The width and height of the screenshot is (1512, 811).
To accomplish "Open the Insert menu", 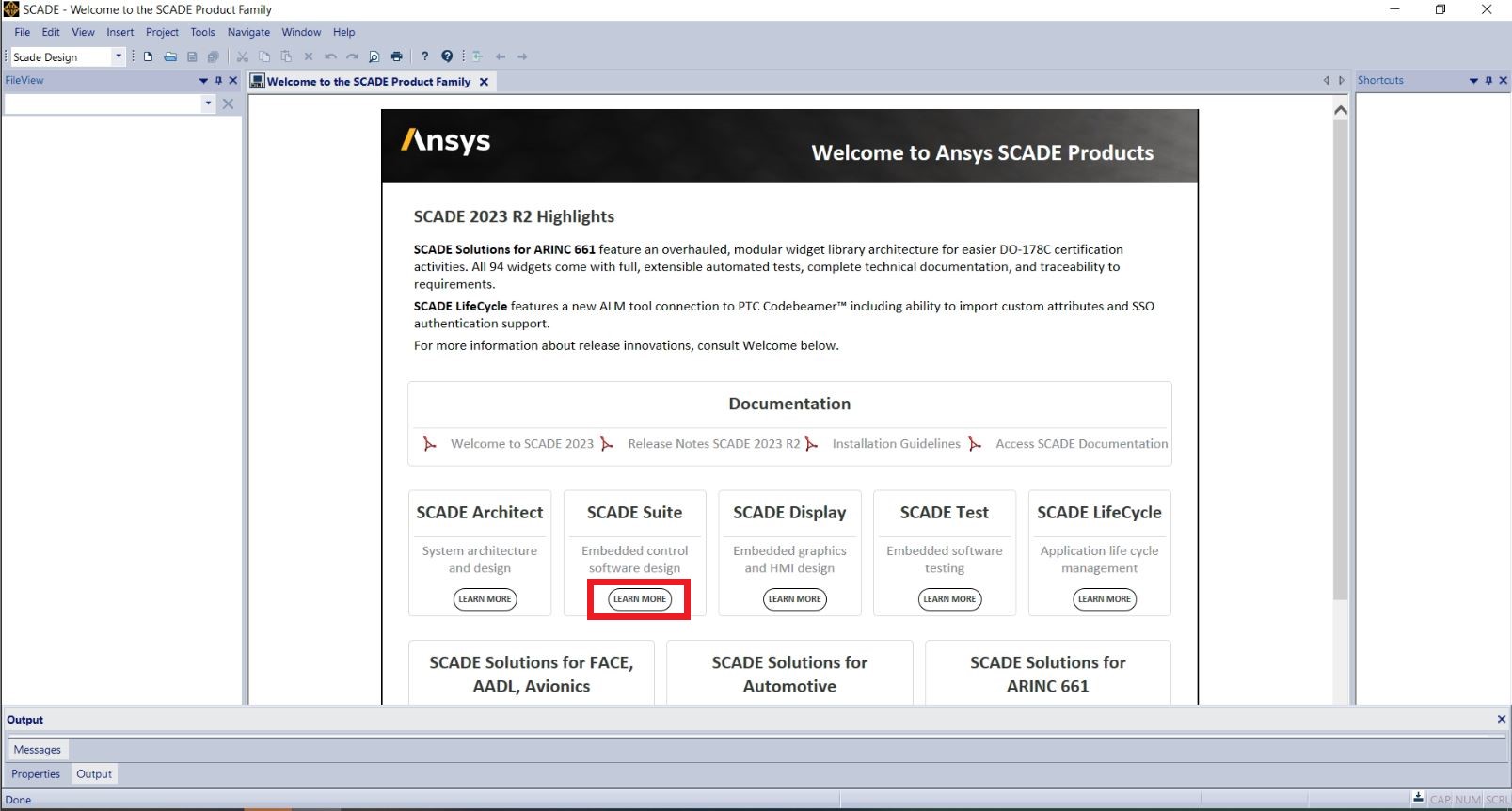I will 120,32.
